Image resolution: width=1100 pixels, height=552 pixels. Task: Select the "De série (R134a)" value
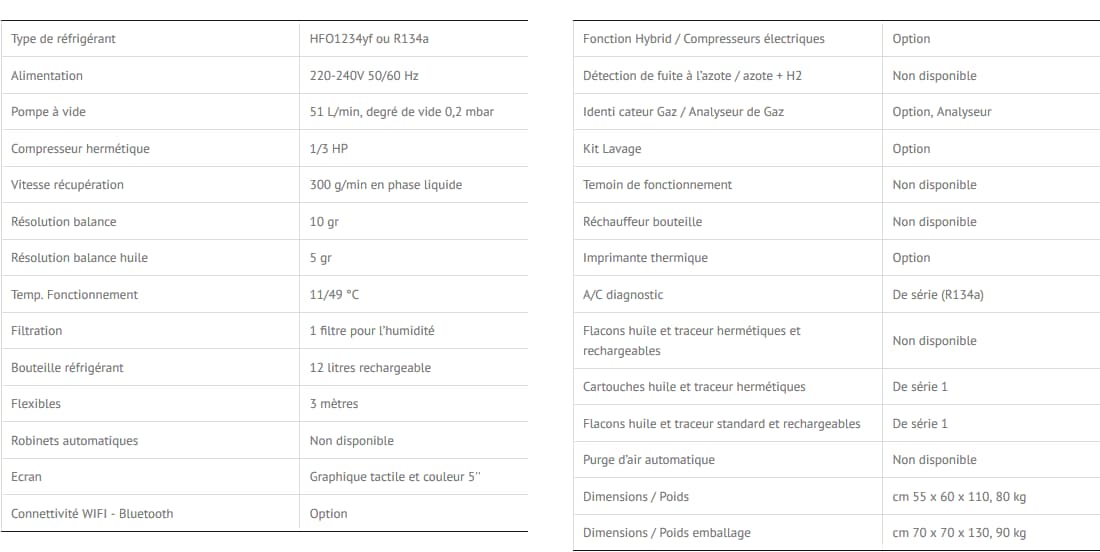click(938, 295)
